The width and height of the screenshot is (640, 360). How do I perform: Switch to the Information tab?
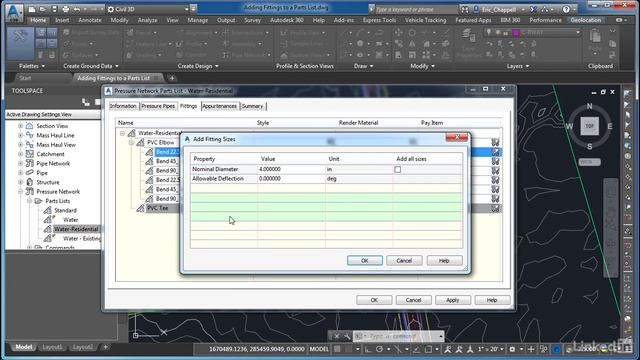pyautogui.click(x=123, y=106)
